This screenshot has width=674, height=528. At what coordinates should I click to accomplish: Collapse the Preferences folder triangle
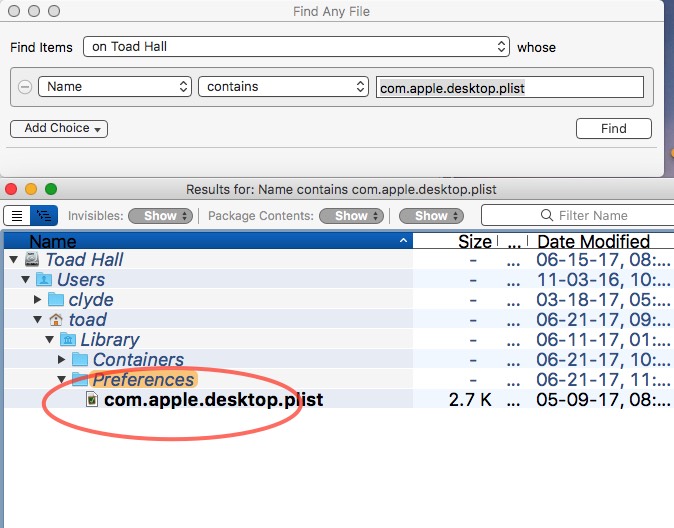(61, 380)
